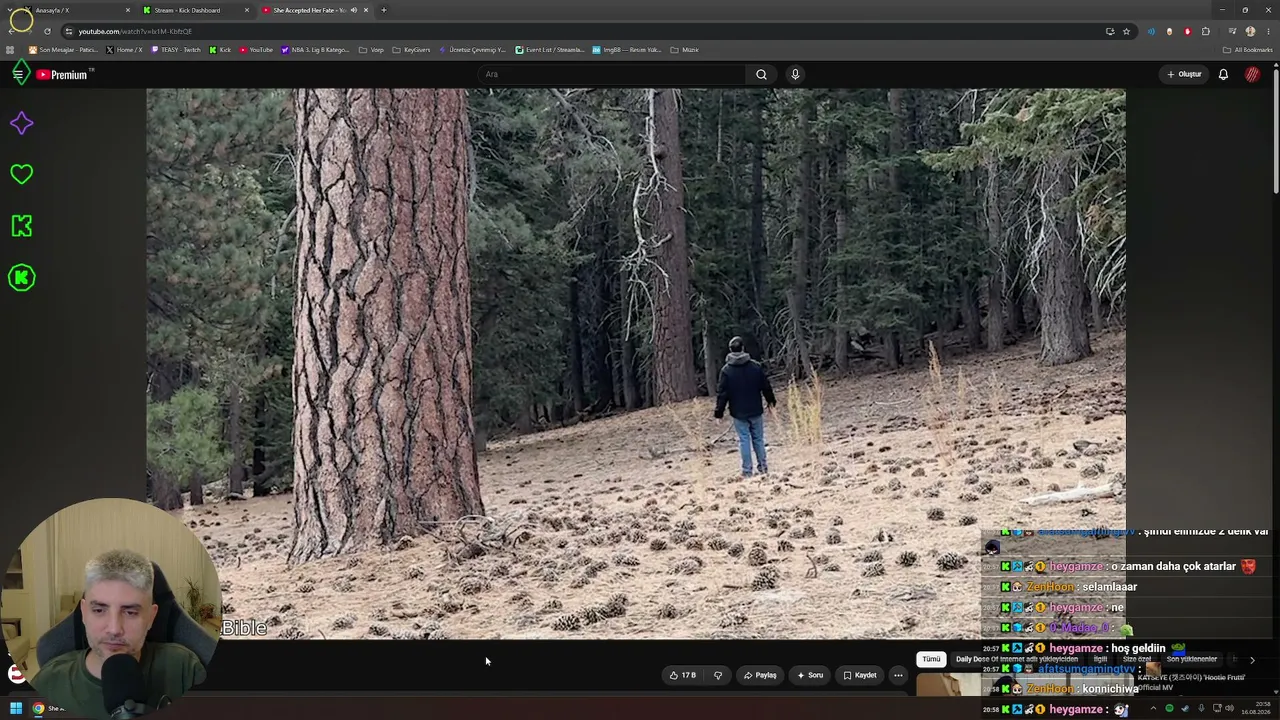The width and height of the screenshot is (1280, 720).
Task: Open YouTube notifications bell
Action: click(1223, 74)
